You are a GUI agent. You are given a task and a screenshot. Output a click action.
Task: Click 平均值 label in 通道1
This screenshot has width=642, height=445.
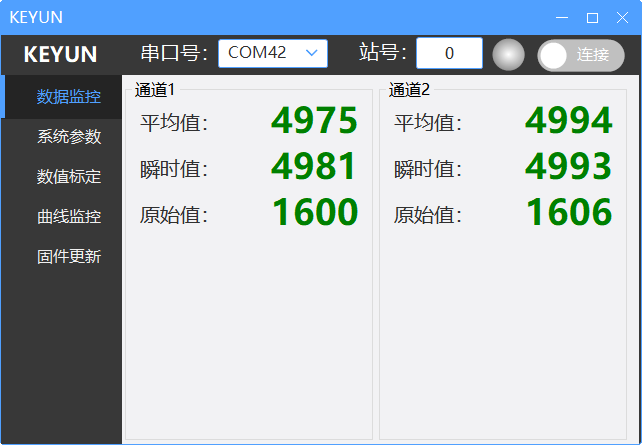[x=174, y=122]
